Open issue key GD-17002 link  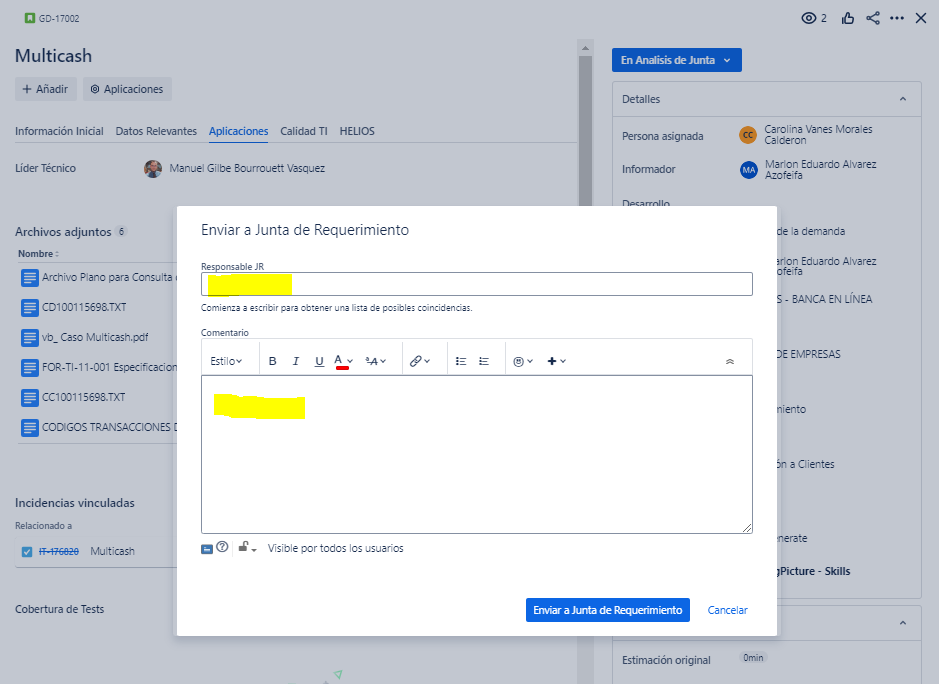click(59, 19)
